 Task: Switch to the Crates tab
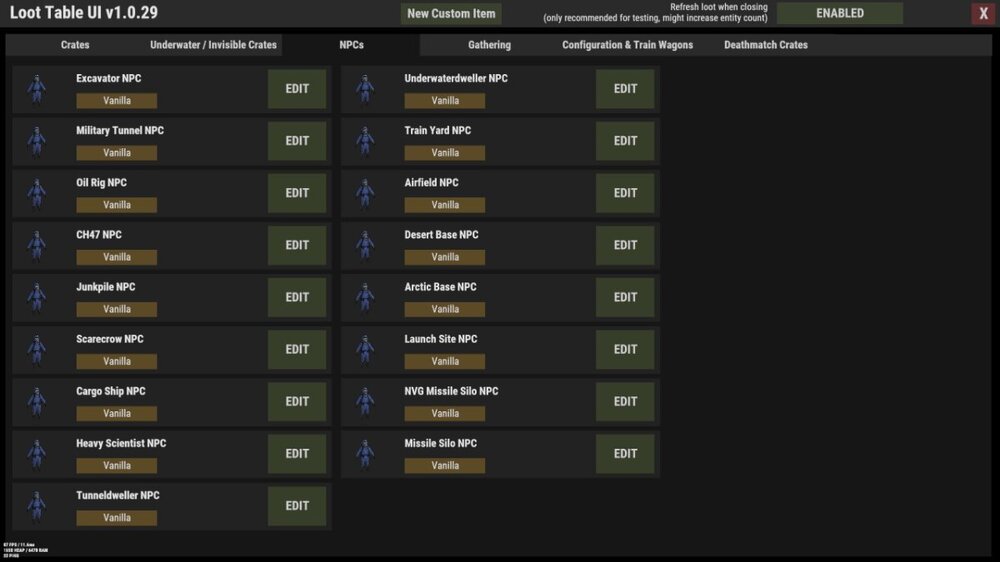pyautogui.click(x=75, y=45)
